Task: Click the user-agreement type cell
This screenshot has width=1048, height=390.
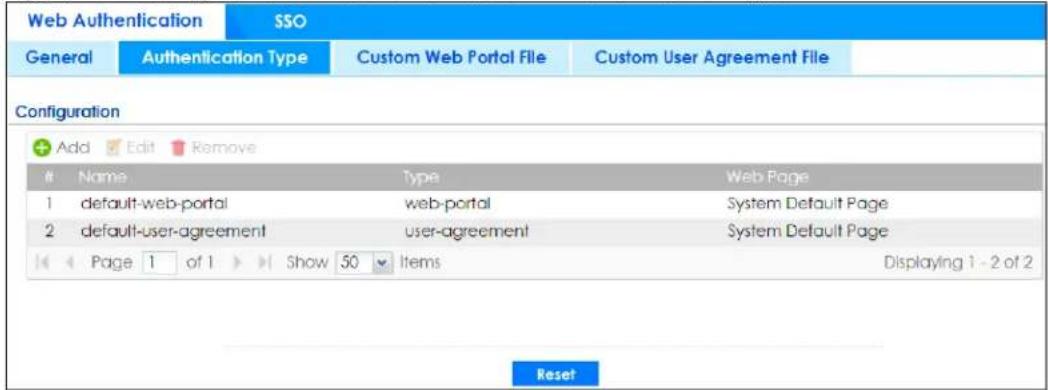Action: point(467,232)
